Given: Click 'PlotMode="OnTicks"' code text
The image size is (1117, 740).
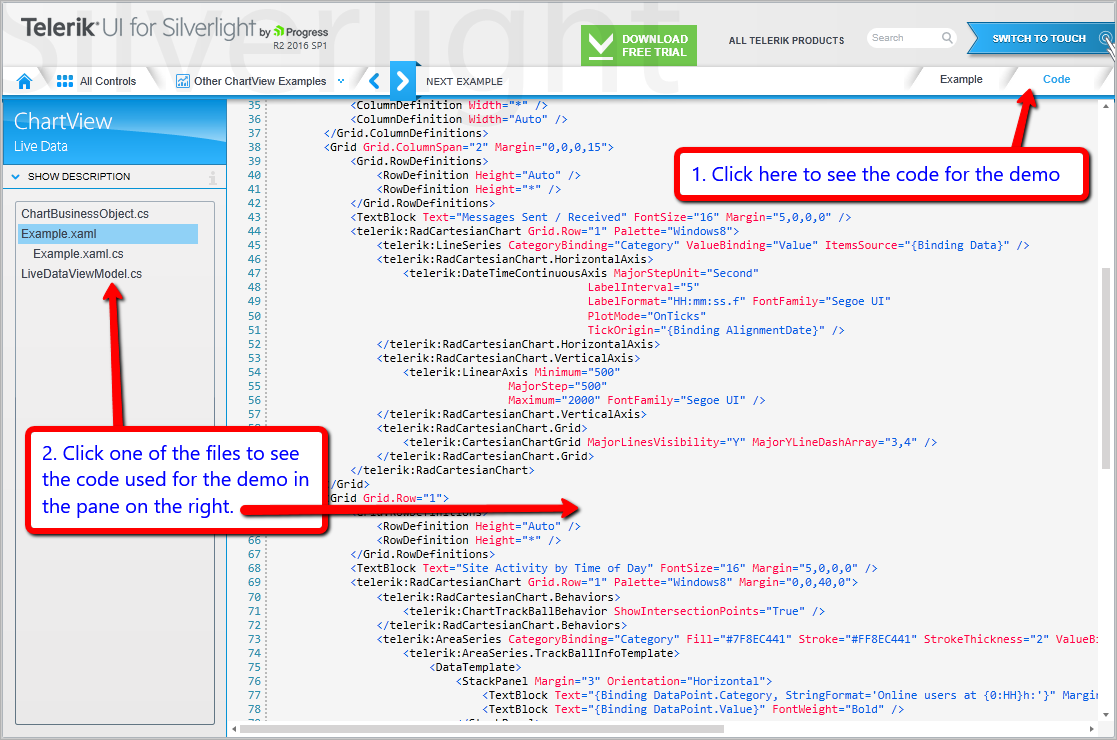Looking at the screenshot, I should (647, 316).
